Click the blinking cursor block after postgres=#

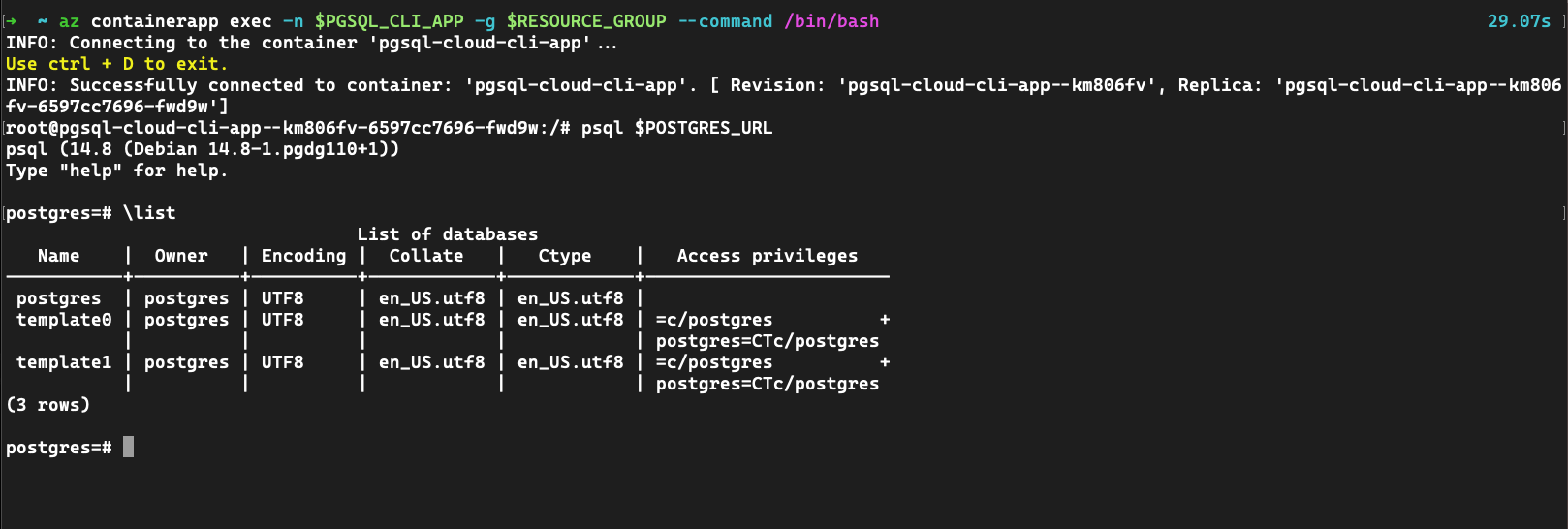(128, 447)
